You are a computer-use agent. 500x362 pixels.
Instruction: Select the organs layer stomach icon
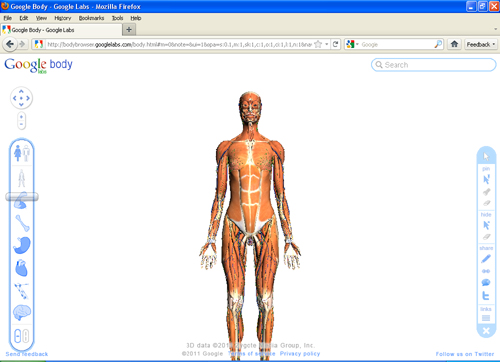coord(22,245)
